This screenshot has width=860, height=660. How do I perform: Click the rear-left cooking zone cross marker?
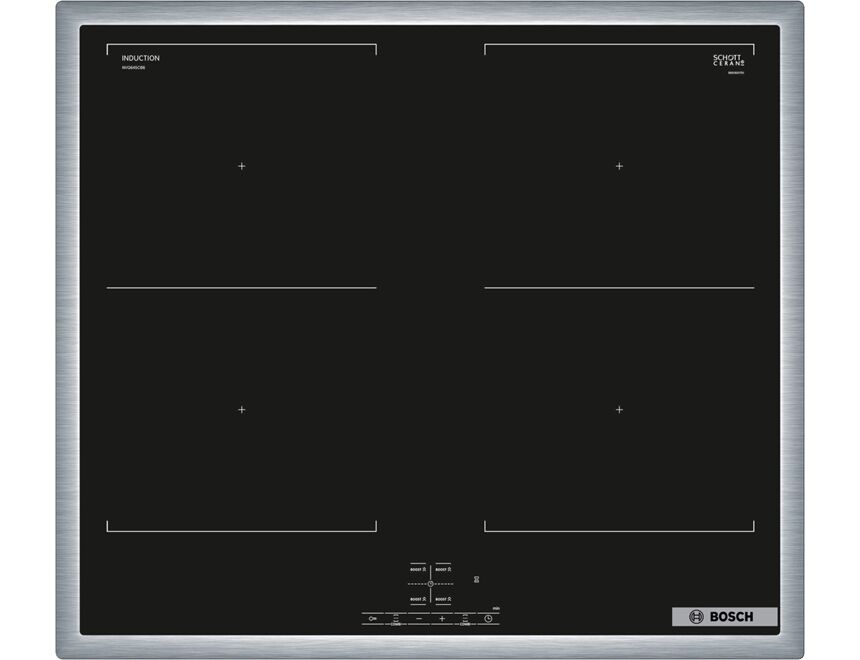pyautogui.click(x=241, y=166)
